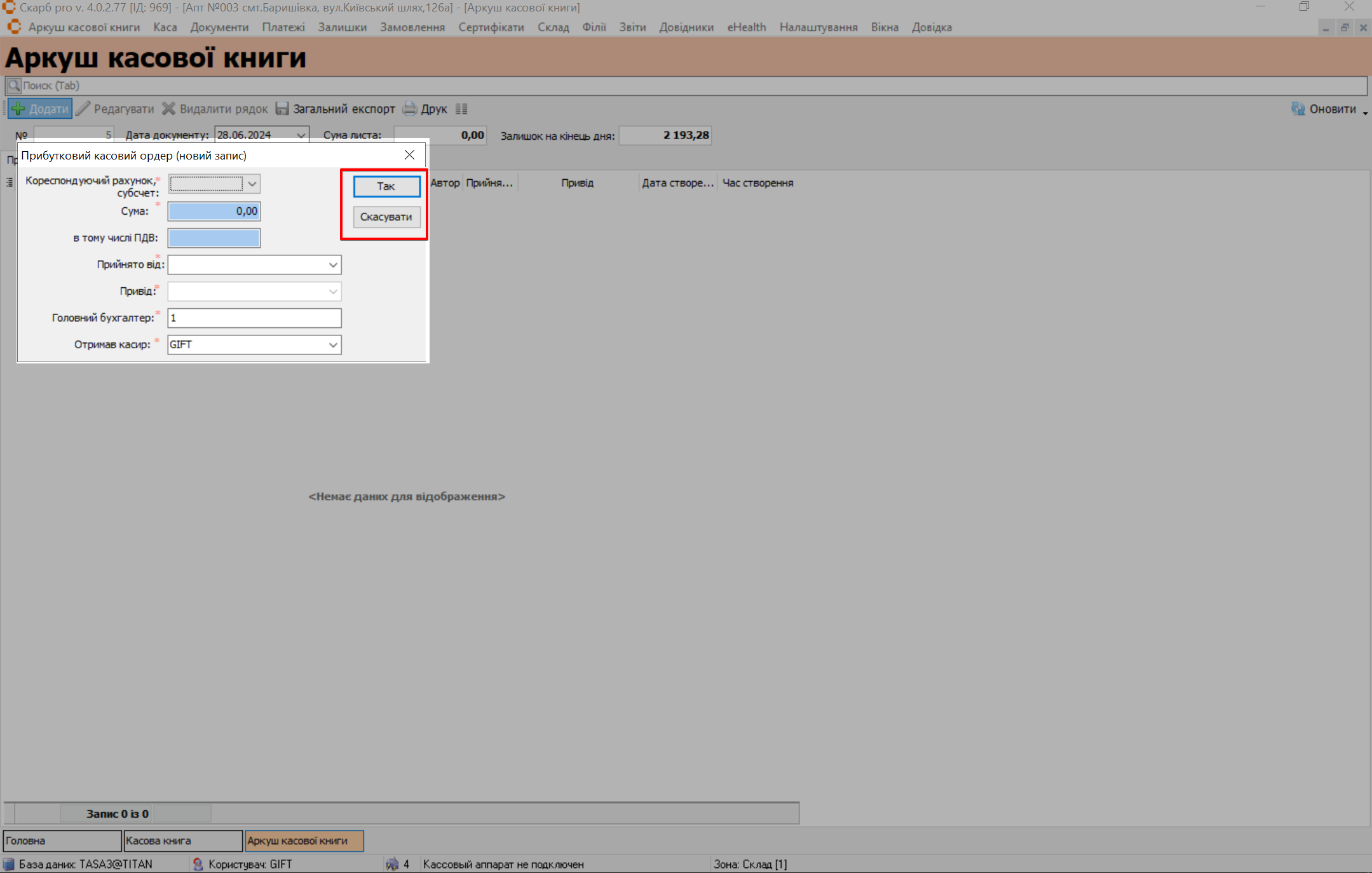Click the search magnifier icon
1372x873 pixels.
[x=13, y=85]
